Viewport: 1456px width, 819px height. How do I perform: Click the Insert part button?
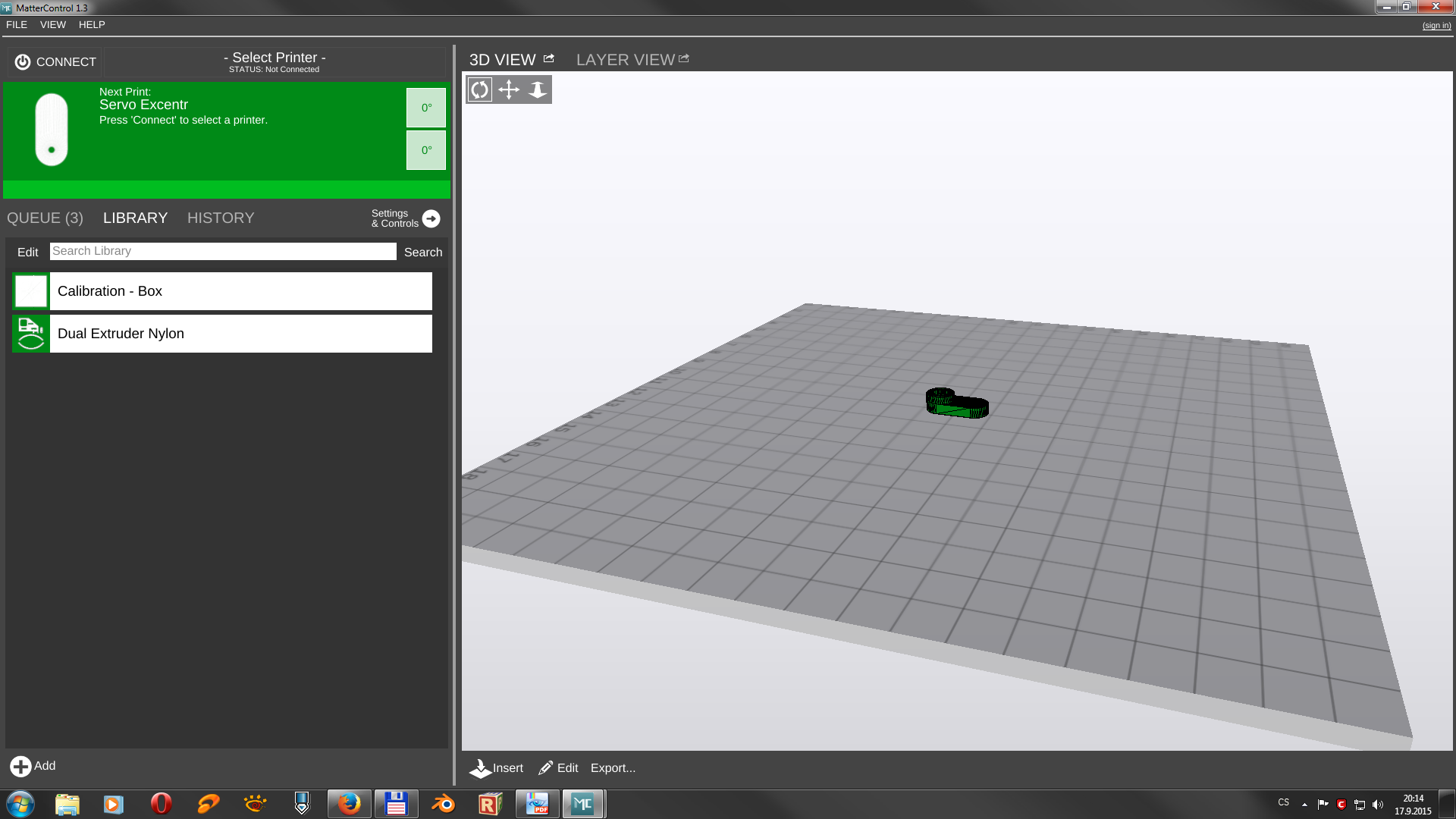[497, 768]
